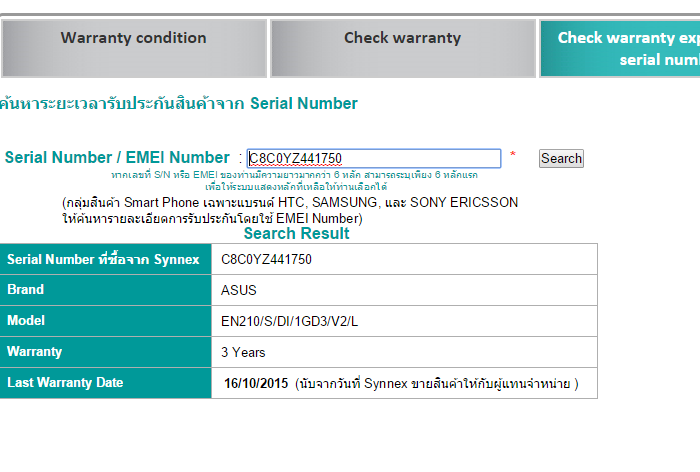
Task: Open the Warranty condition tab
Action: pyautogui.click(x=133, y=39)
